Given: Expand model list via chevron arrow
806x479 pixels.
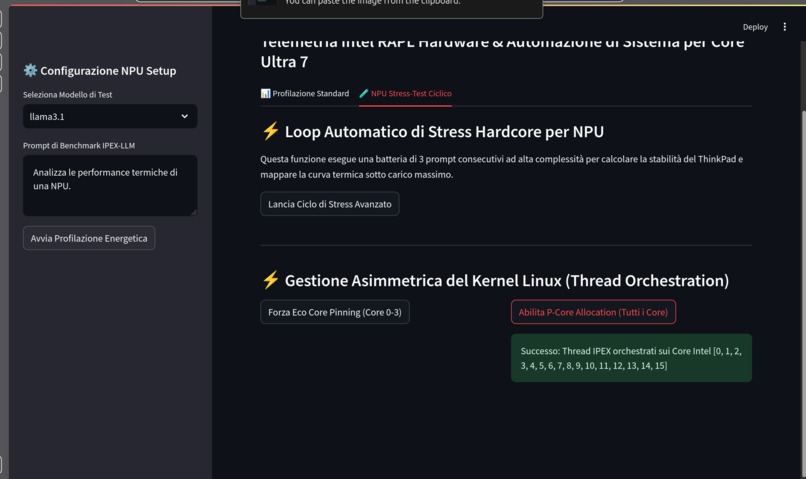Looking at the screenshot, I should coord(185,116).
